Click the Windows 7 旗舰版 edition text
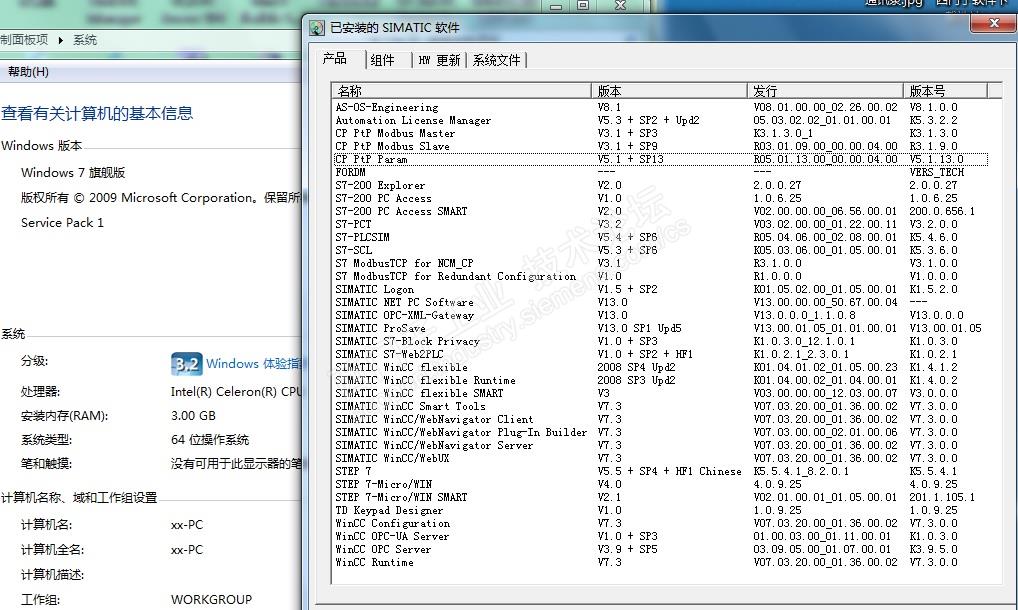 tap(73, 173)
